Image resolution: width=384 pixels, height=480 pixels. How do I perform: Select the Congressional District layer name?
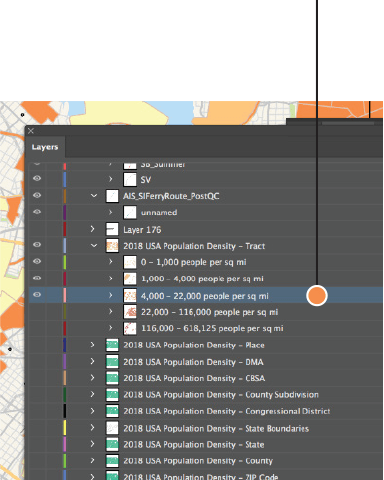(227, 411)
